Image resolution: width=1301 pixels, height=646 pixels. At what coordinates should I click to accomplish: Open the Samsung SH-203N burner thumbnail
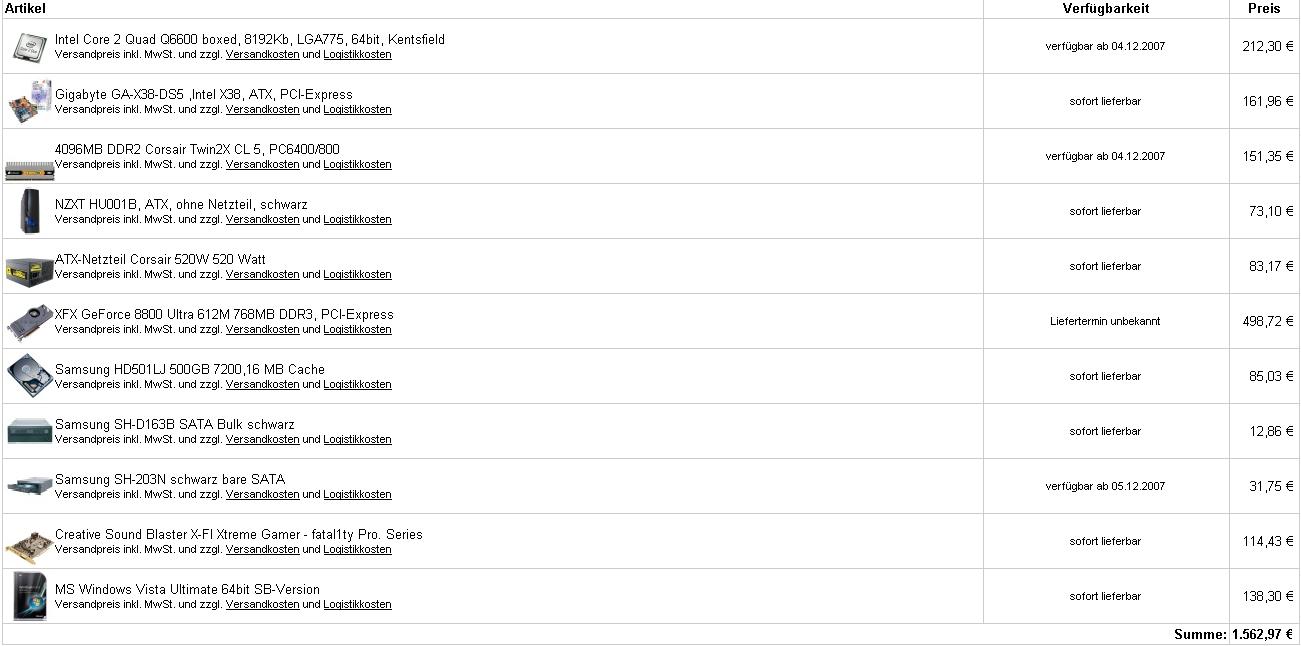pyautogui.click(x=30, y=485)
